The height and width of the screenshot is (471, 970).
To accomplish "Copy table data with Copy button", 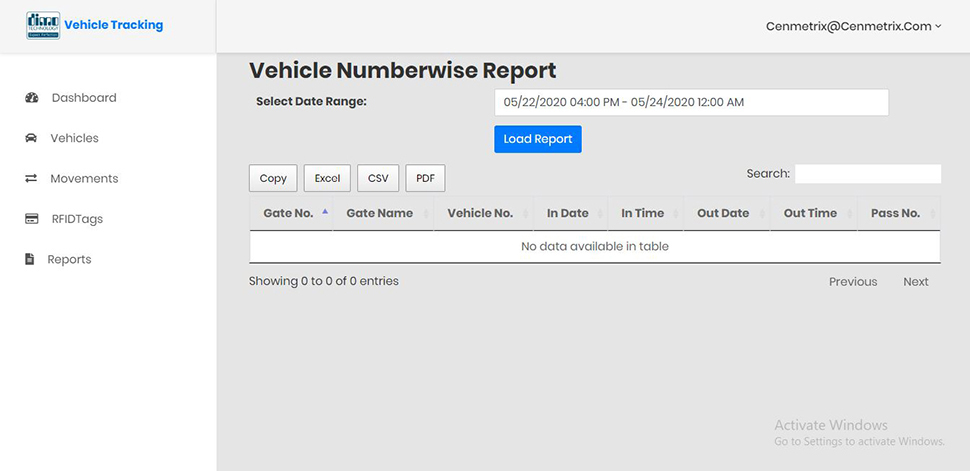I will click(273, 178).
